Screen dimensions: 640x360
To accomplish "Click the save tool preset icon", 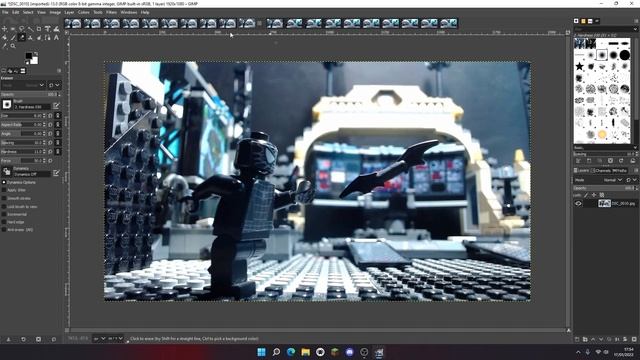I will [x=8, y=339].
